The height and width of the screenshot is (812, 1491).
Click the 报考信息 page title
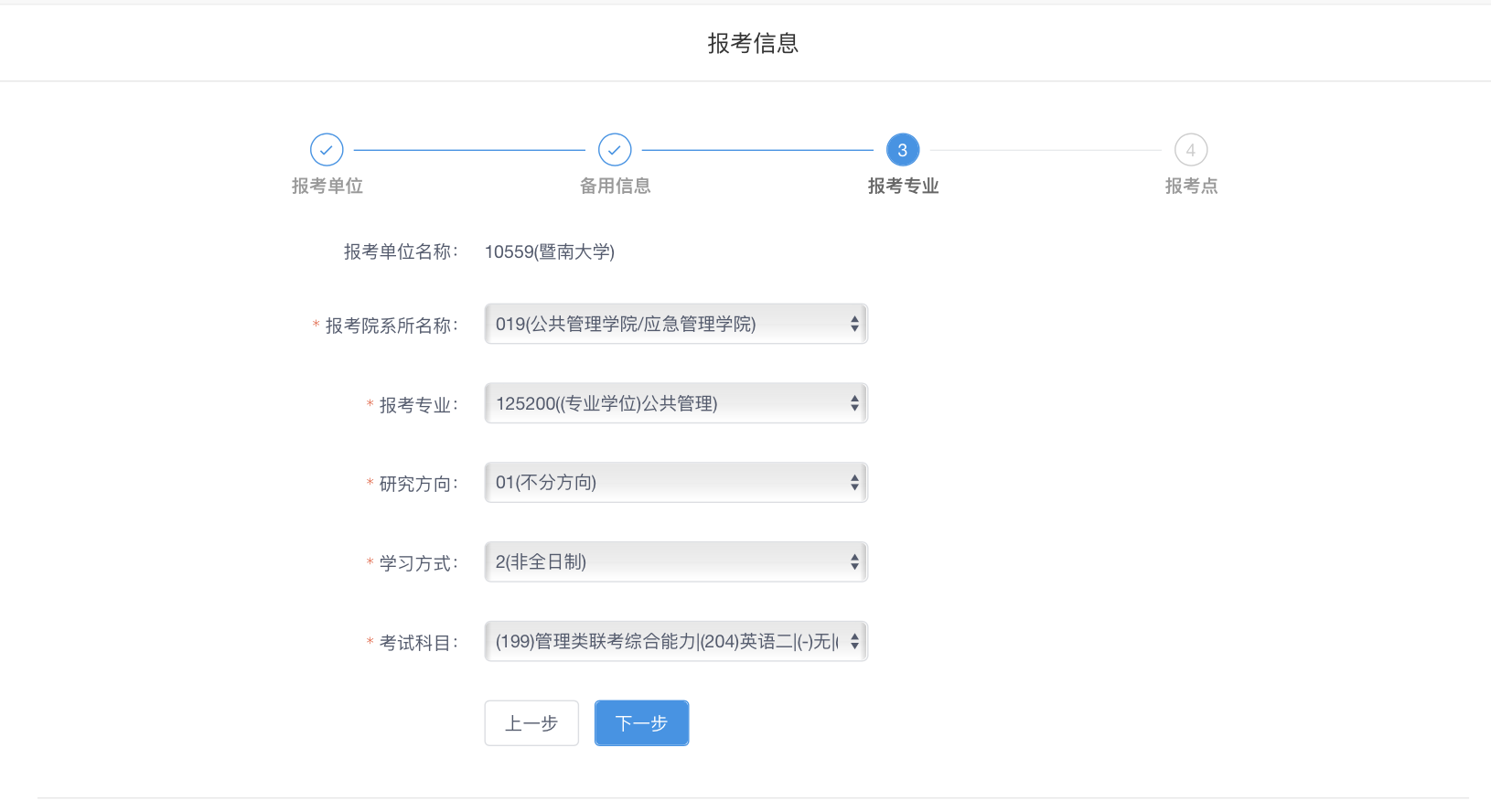pos(753,43)
